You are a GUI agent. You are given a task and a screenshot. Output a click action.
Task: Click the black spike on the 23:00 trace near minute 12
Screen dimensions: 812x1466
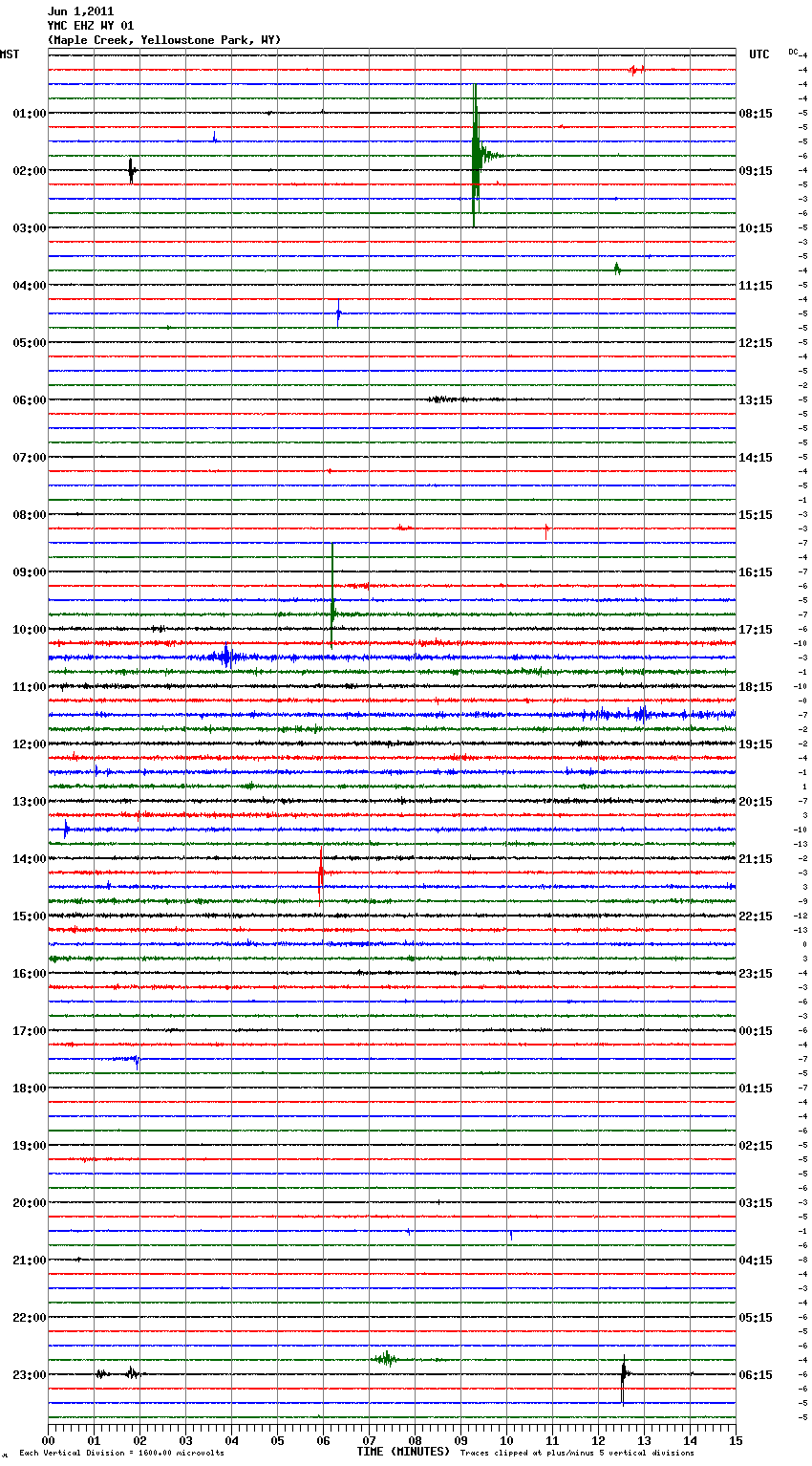pyautogui.click(x=623, y=1378)
